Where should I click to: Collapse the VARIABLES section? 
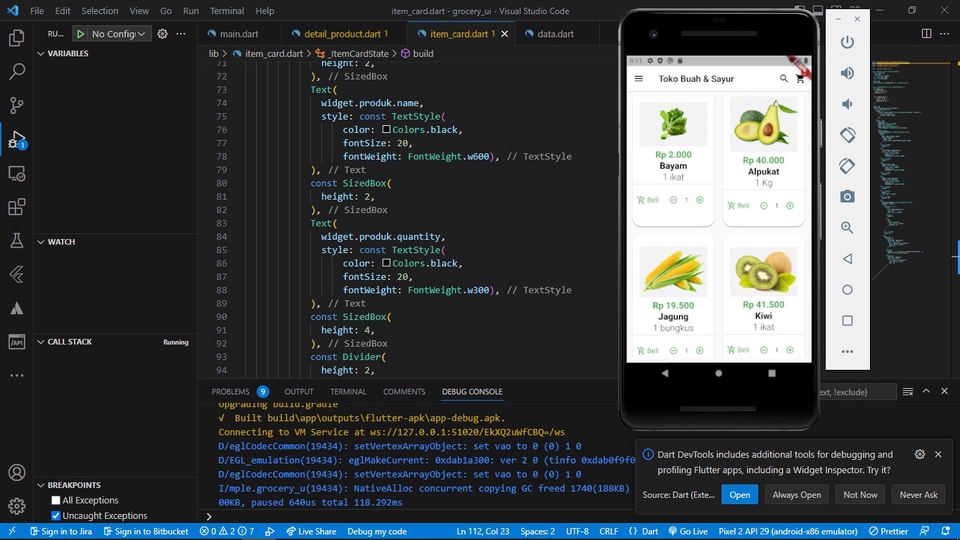(68, 54)
